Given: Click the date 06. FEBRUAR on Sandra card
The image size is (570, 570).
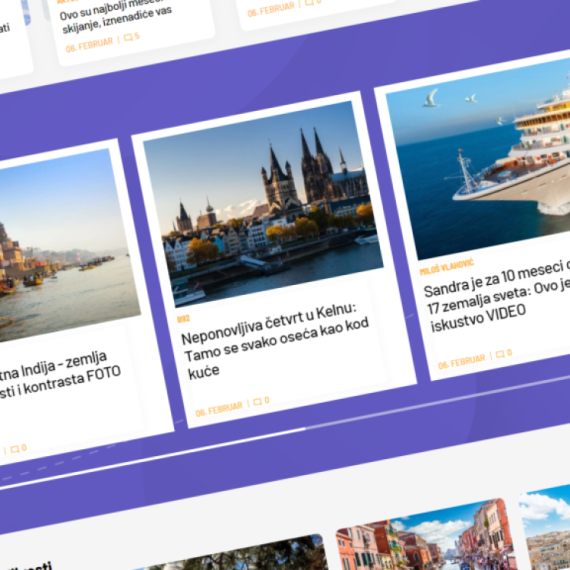Looking at the screenshot, I should (462, 361).
